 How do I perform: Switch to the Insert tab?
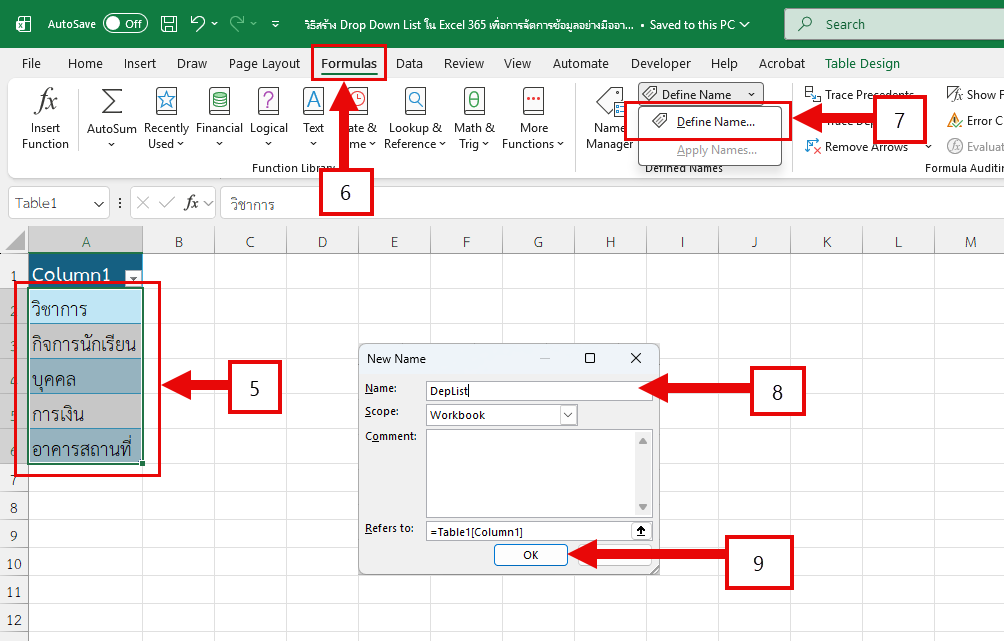click(x=140, y=63)
